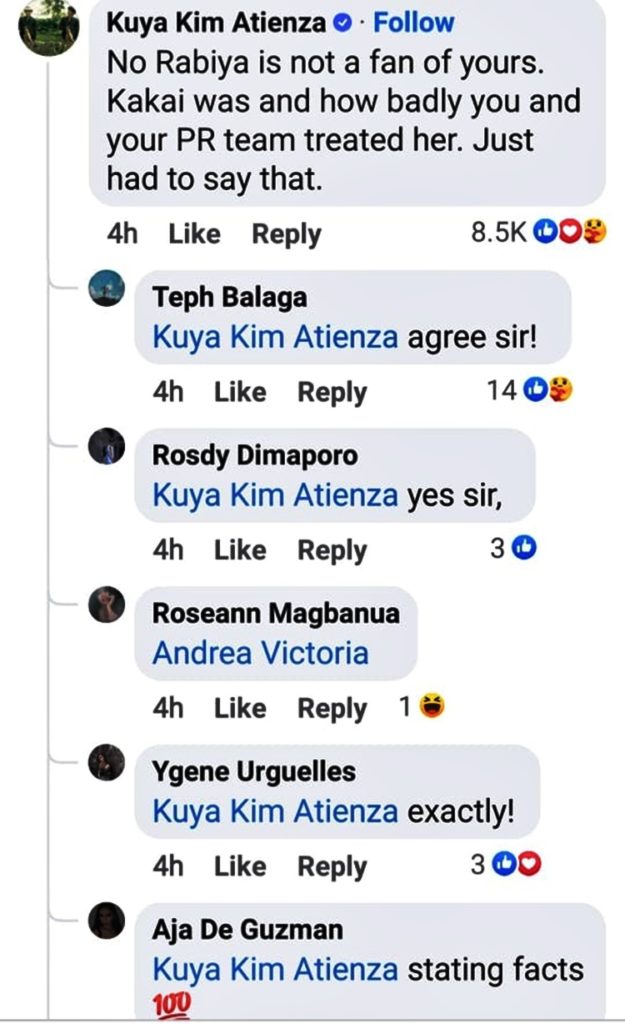The height and width of the screenshot is (1024, 625).
Task: Open Rosdy Dimaporo's profile avatar
Action: (x=107, y=447)
